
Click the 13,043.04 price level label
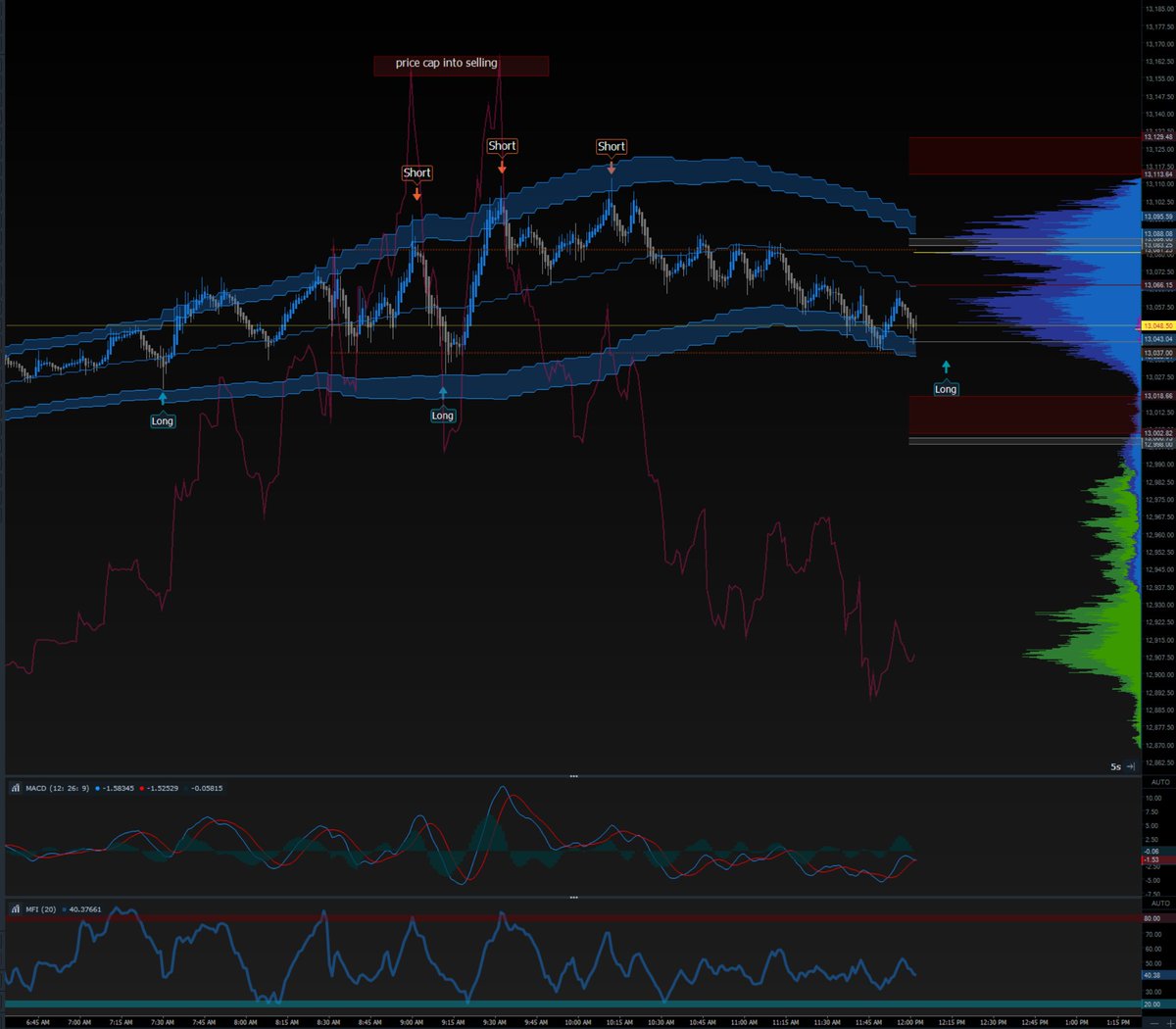(1158, 339)
